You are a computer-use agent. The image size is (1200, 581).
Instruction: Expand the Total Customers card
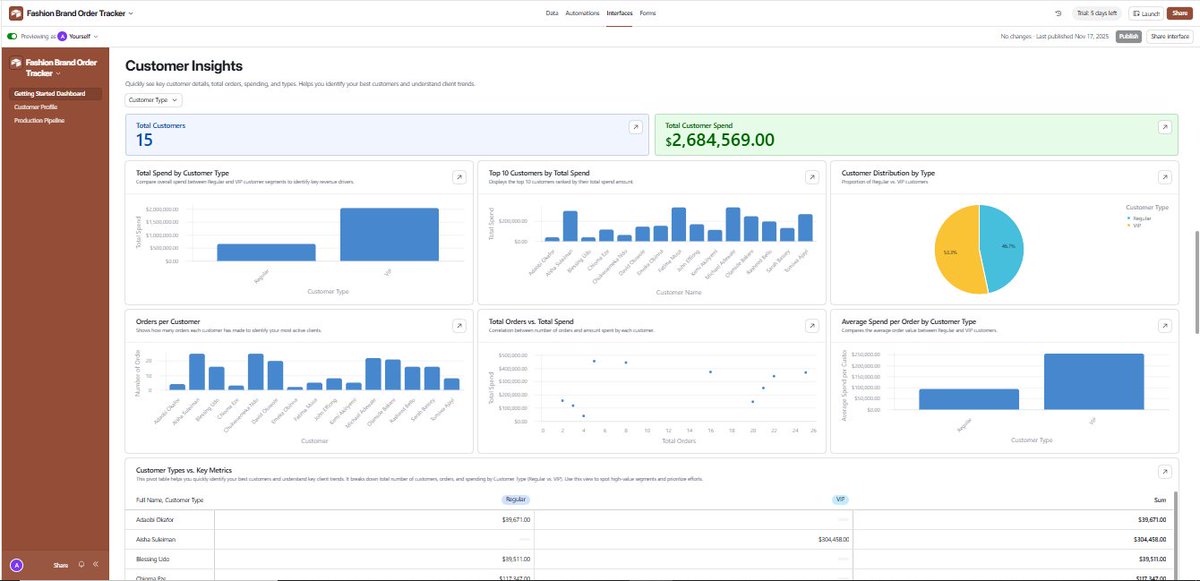tap(634, 127)
